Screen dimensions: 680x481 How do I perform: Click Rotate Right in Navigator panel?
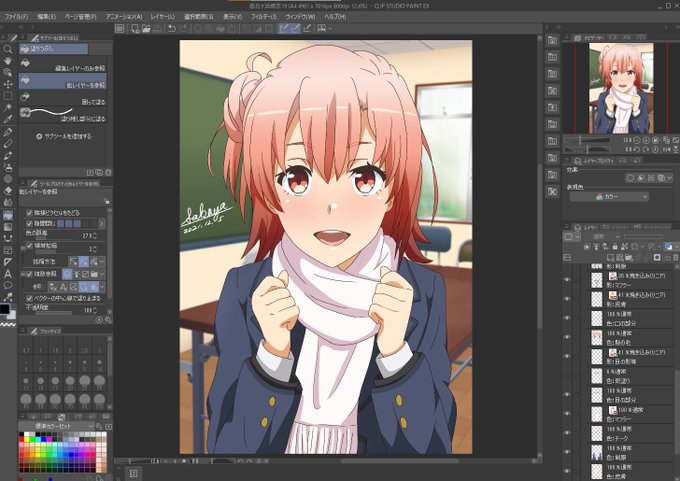coord(646,149)
